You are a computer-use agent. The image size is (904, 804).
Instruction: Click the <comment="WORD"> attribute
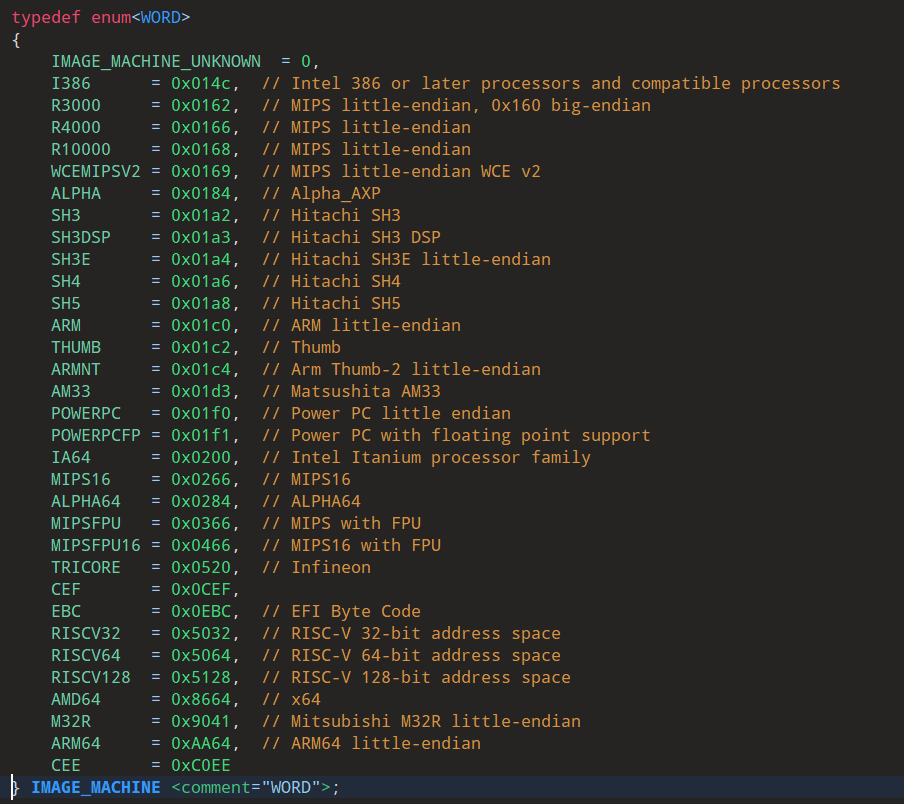pos(251,787)
